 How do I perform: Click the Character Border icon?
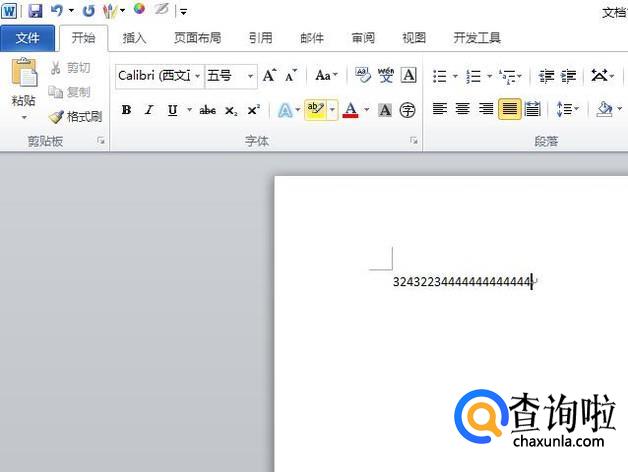pyautogui.click(x=409, y=75)
